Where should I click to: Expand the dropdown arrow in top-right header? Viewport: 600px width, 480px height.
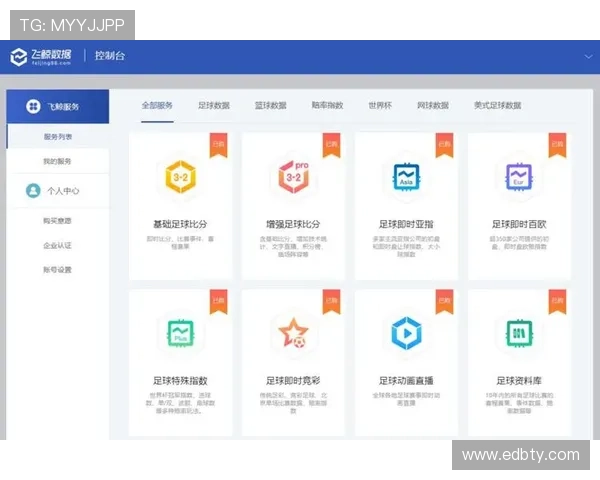pyautogui.click(x=588, y=57)
